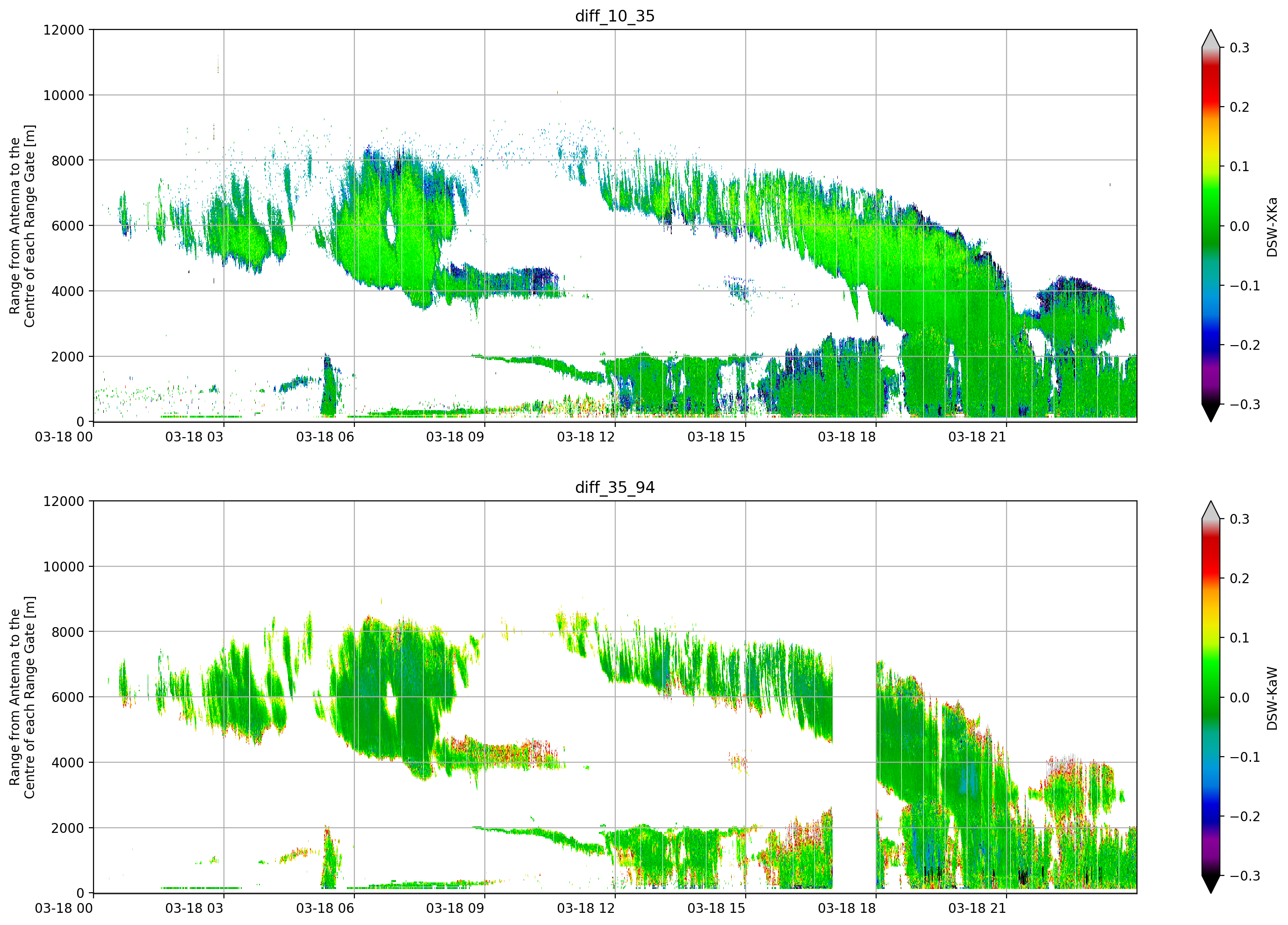This screenshot has height=925, width=1288.
Task: Click the "0.3" tick on DSW-XKa colorbar
Action: coord(1240,48)
